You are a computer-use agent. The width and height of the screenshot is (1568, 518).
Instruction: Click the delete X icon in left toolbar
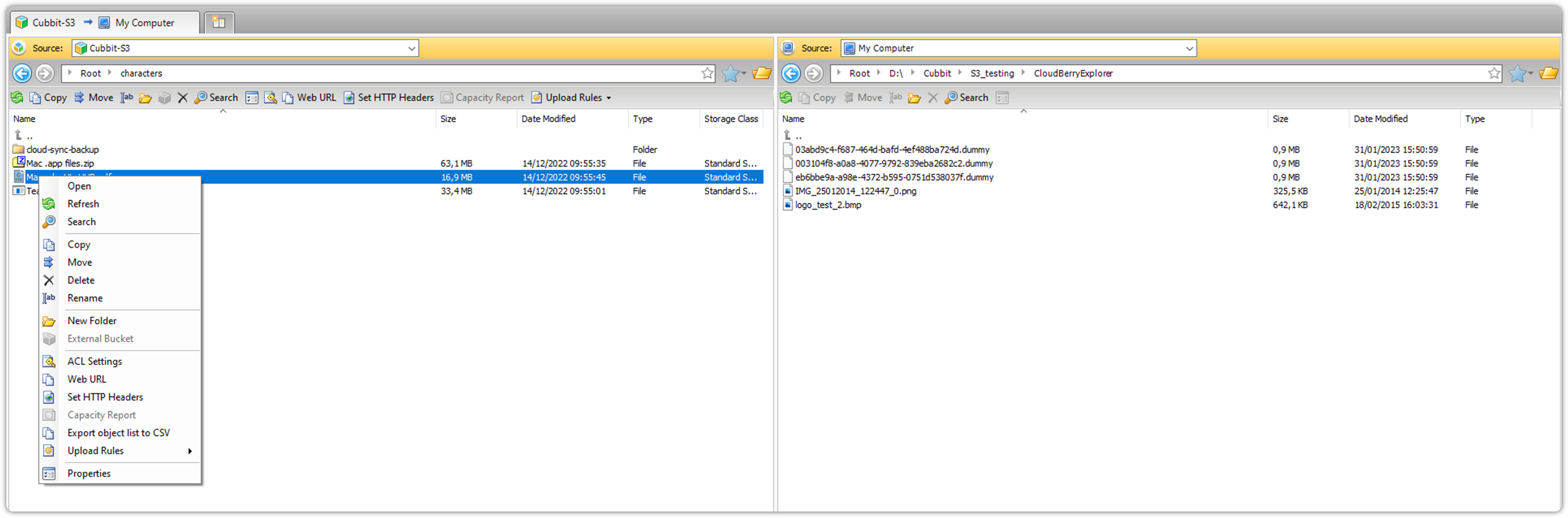coord(182,97)
